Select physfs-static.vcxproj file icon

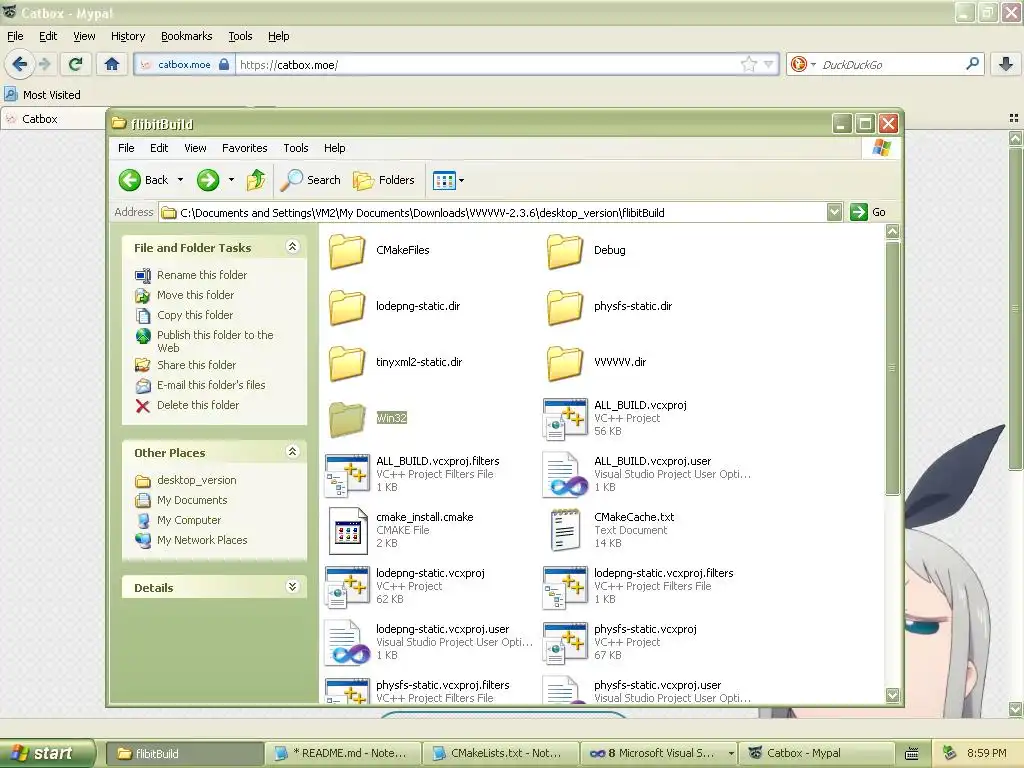tap(565, 643)
